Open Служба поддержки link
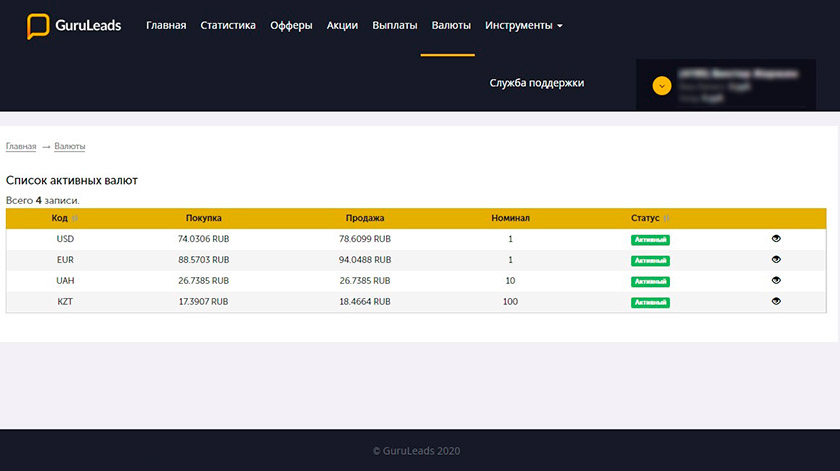Screen dimensions: 840x471 click(x=537, y=83)
